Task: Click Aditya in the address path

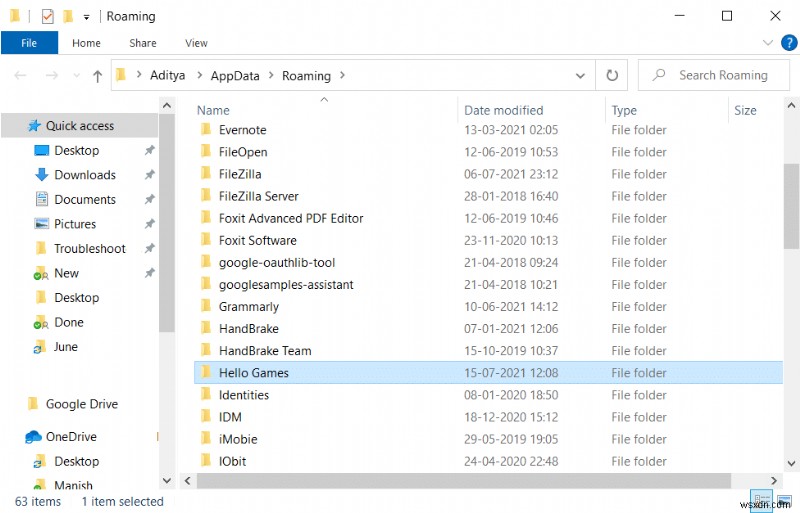Action: click(167, 76)
